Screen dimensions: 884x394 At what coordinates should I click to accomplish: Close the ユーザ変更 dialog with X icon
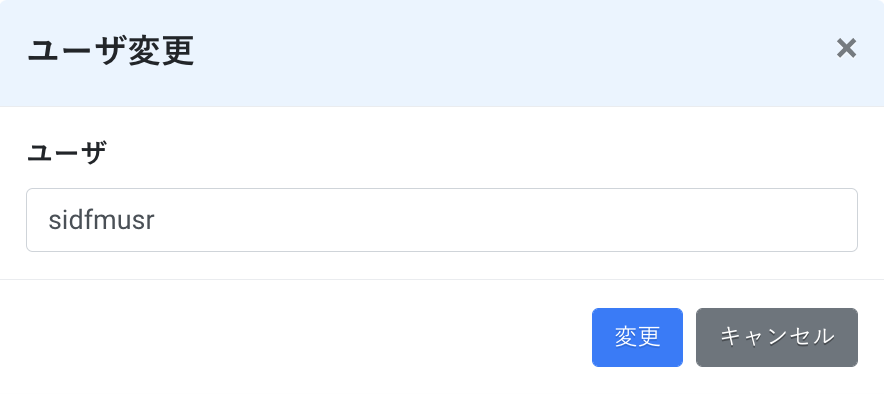(846, 48)
